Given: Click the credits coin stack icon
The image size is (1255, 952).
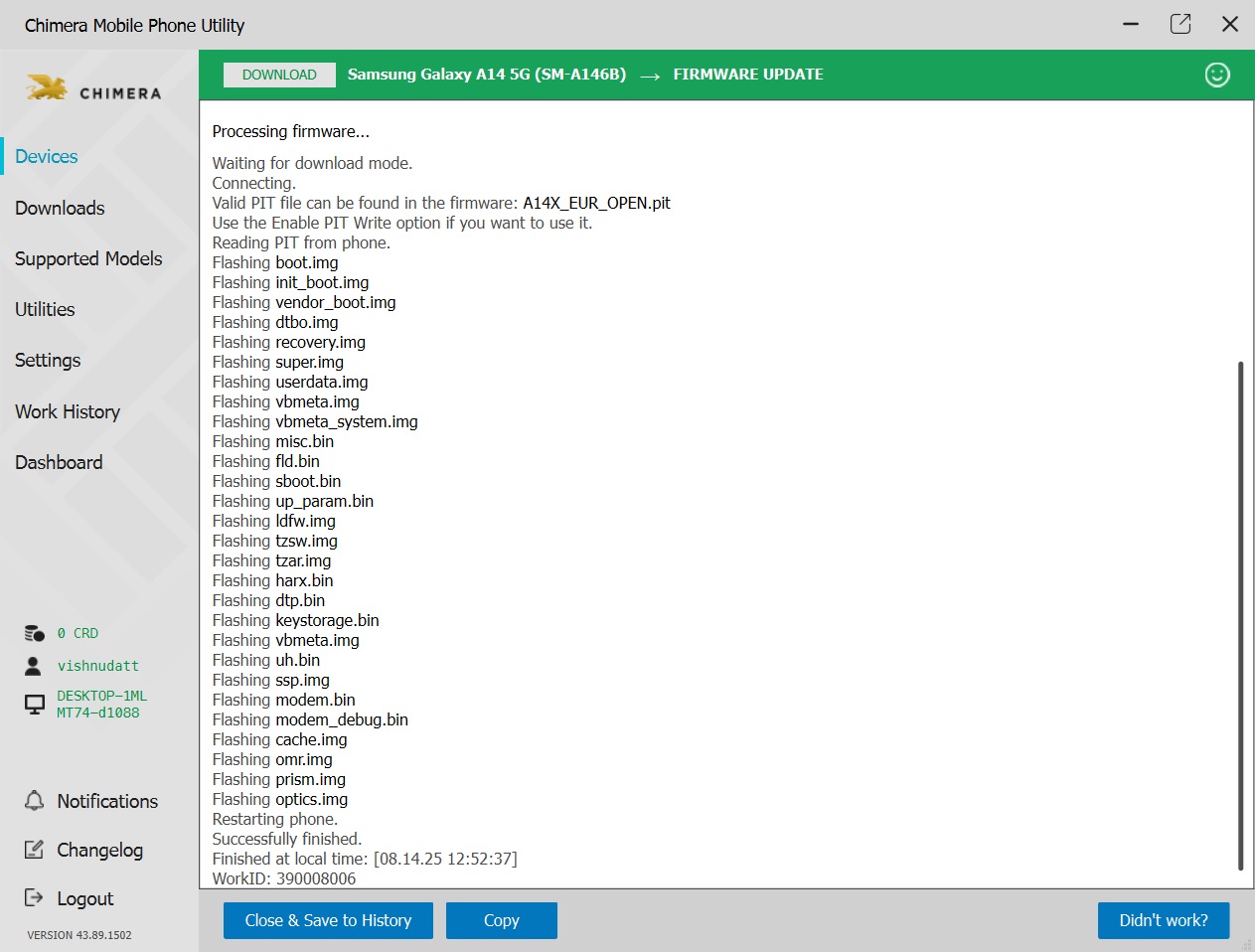Looking at the screenshot, I should tap(35, 633).
